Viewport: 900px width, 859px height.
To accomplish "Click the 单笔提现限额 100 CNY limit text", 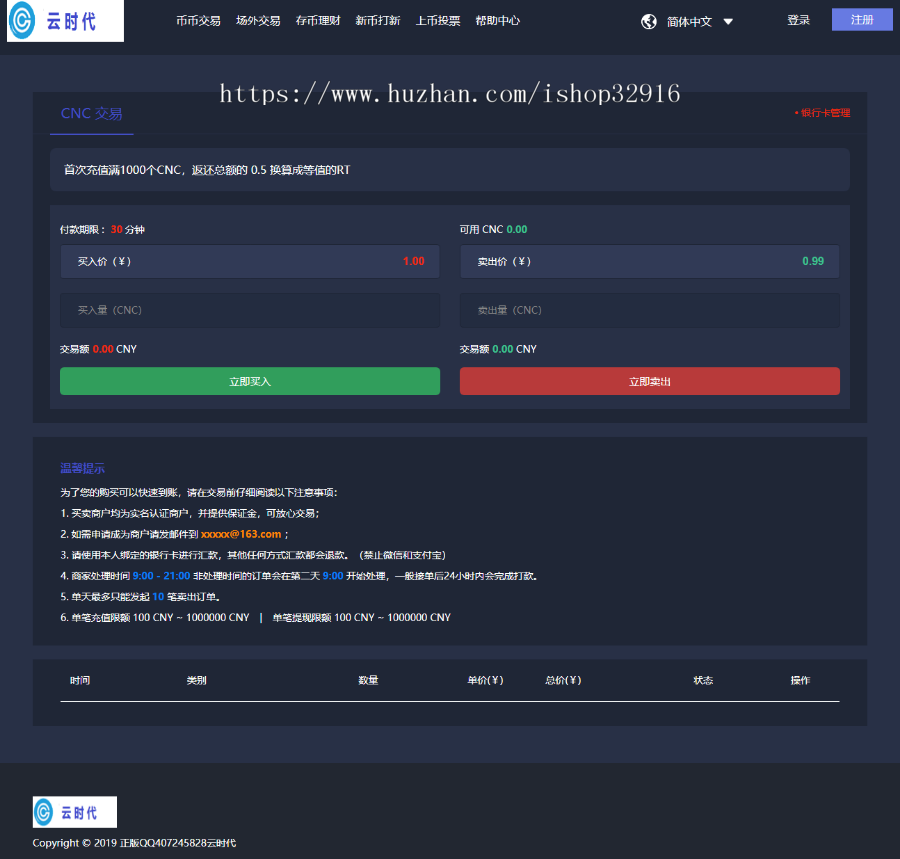I will pos(362,617).
